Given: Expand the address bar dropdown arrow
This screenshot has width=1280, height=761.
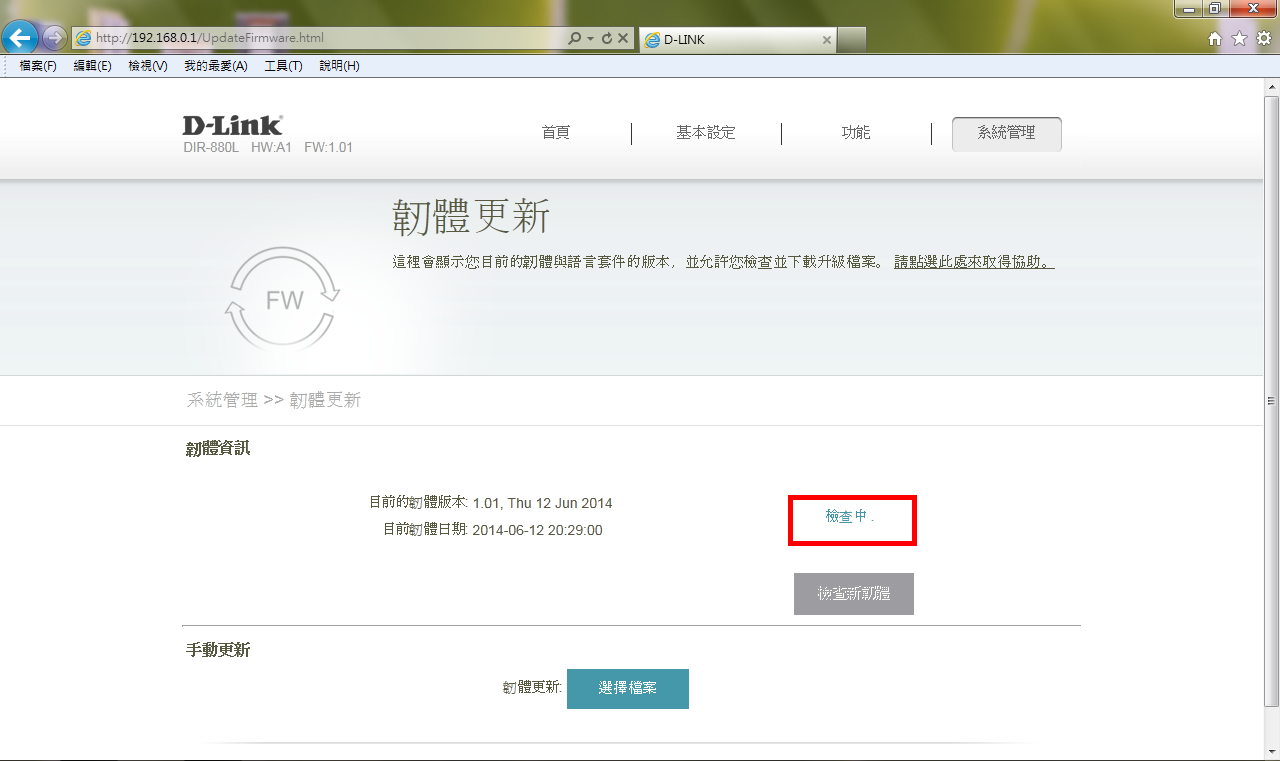Looking at the screenshot, I should coord(590,38).
